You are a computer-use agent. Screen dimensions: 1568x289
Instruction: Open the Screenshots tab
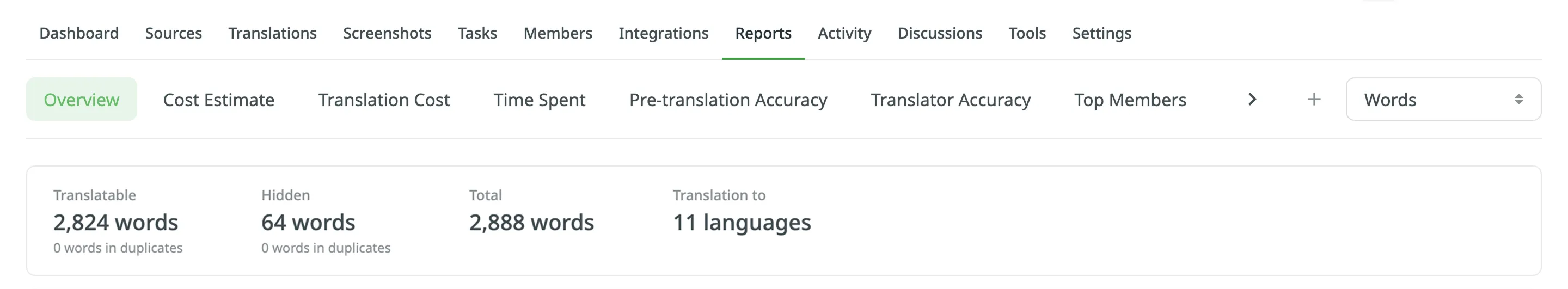tap(387, 33)
